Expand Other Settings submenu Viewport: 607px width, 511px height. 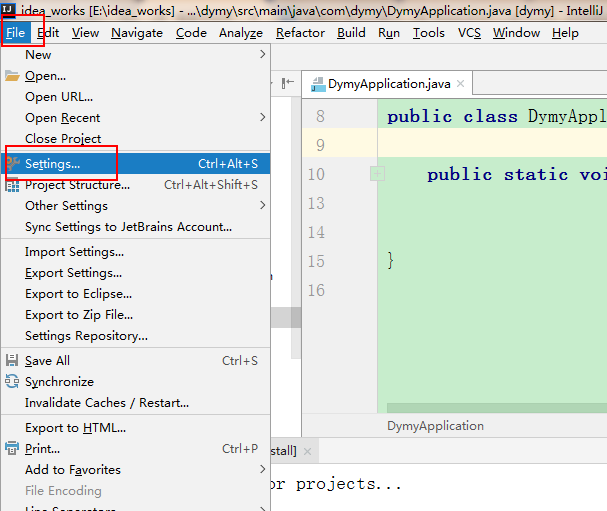point(135,206)
